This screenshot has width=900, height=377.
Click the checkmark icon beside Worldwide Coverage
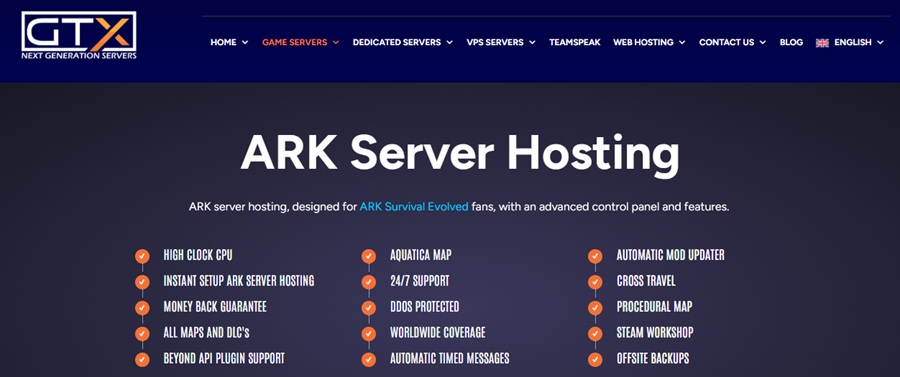(x=368, y=333)
